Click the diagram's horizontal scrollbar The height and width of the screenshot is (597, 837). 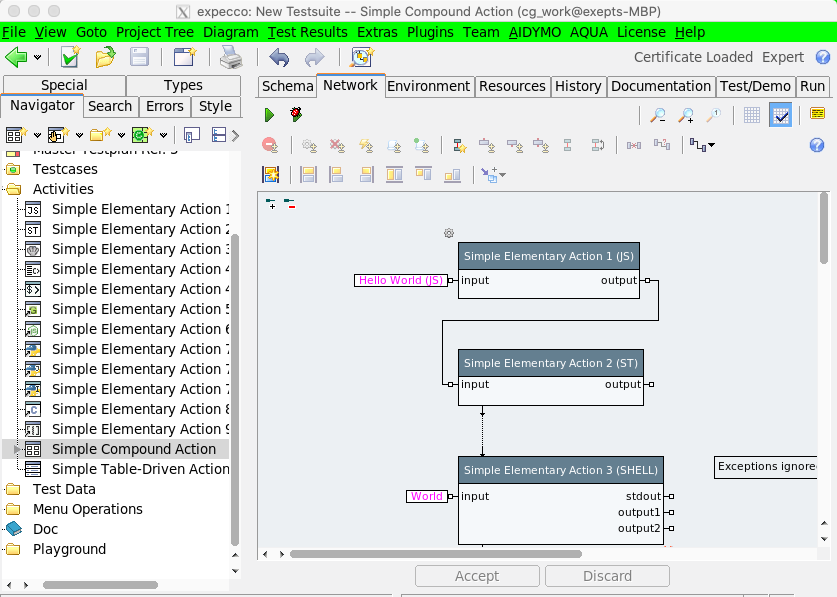435,553
